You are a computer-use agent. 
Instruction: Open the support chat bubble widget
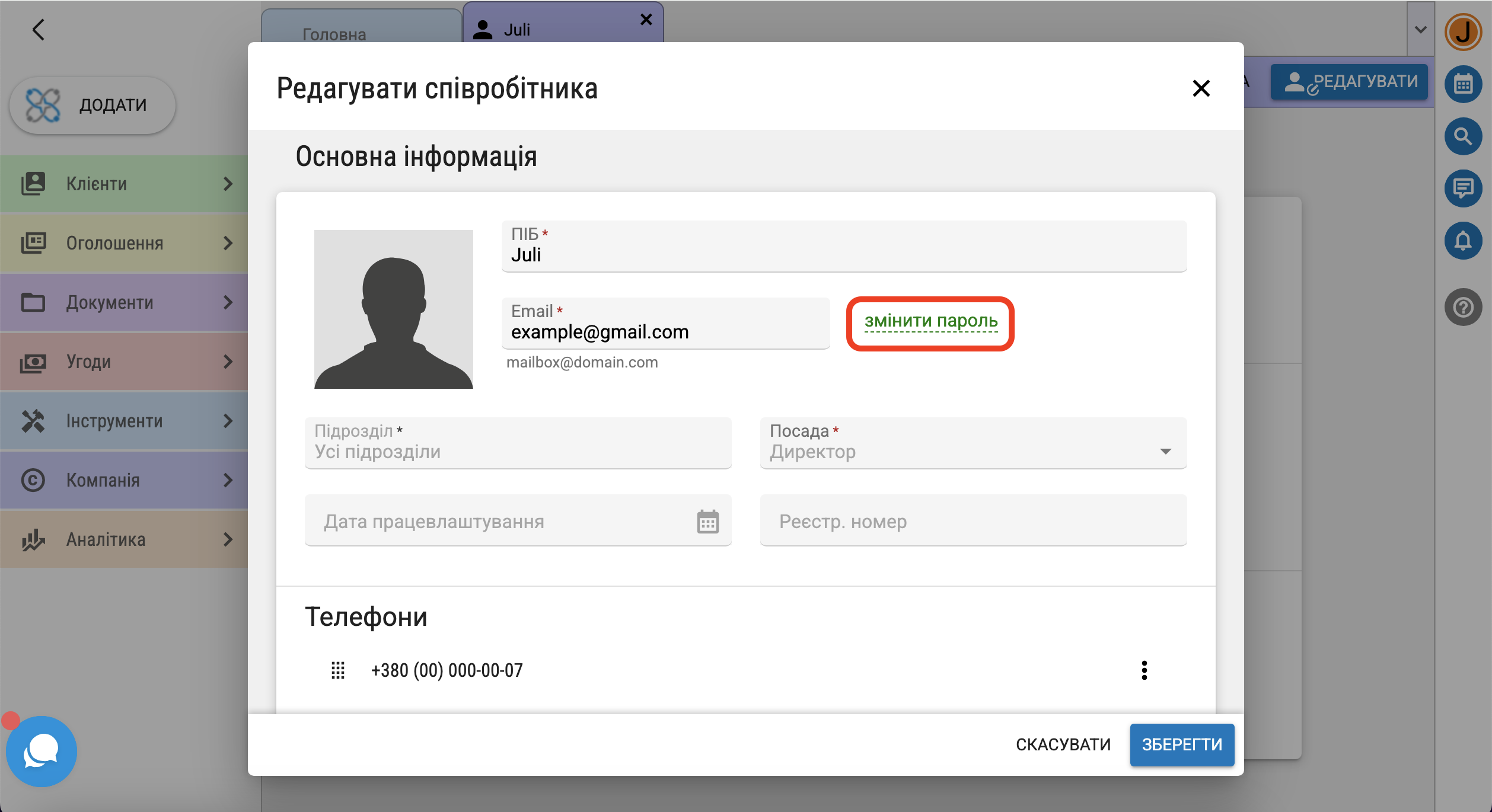(x=42, y=751)
